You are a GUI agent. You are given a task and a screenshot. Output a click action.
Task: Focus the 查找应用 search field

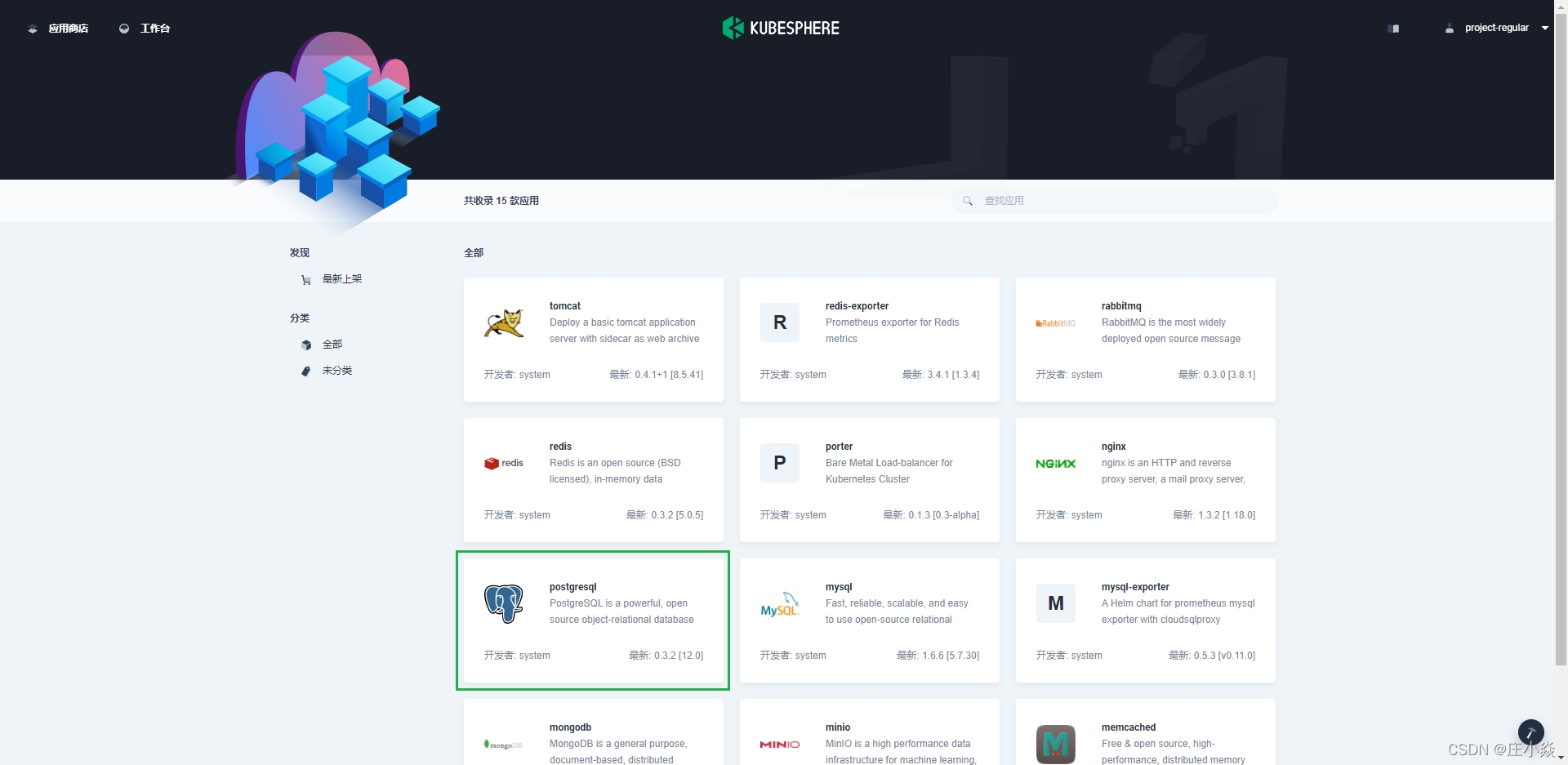(x=1115, y=201)
